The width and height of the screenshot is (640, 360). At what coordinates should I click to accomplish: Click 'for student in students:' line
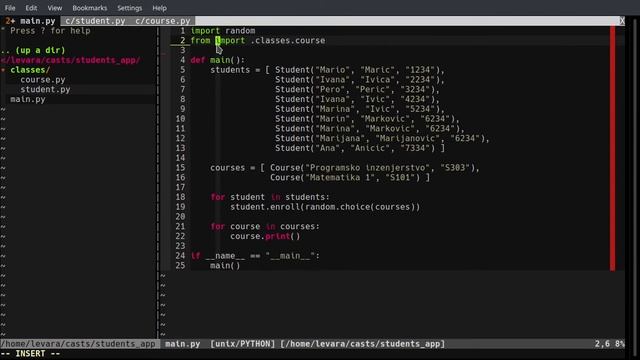click(x=270, y=197)
